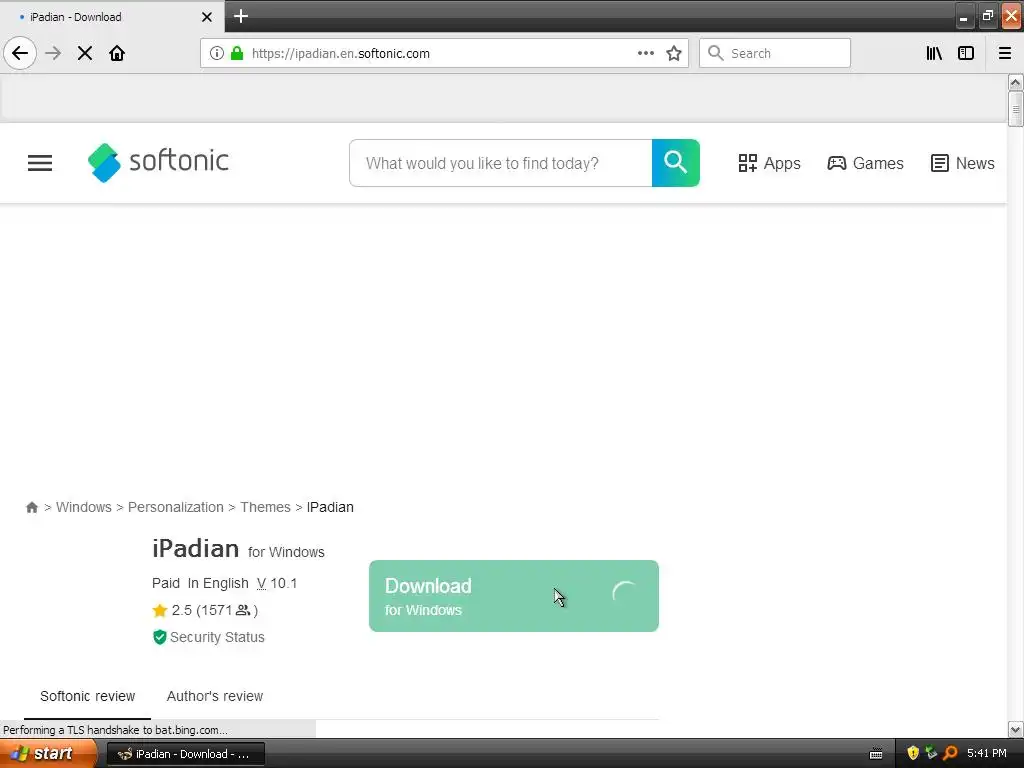Click the Security Status shield icon
Screen dimensions: 1024x768
pos(159,637)
